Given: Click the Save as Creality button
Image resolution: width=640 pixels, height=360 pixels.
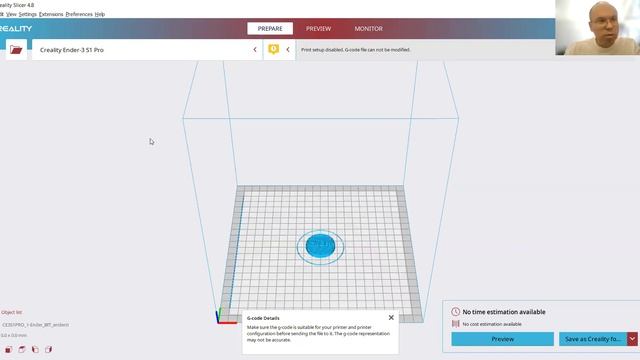Looking at the screenshot, I should coord(593,339).
